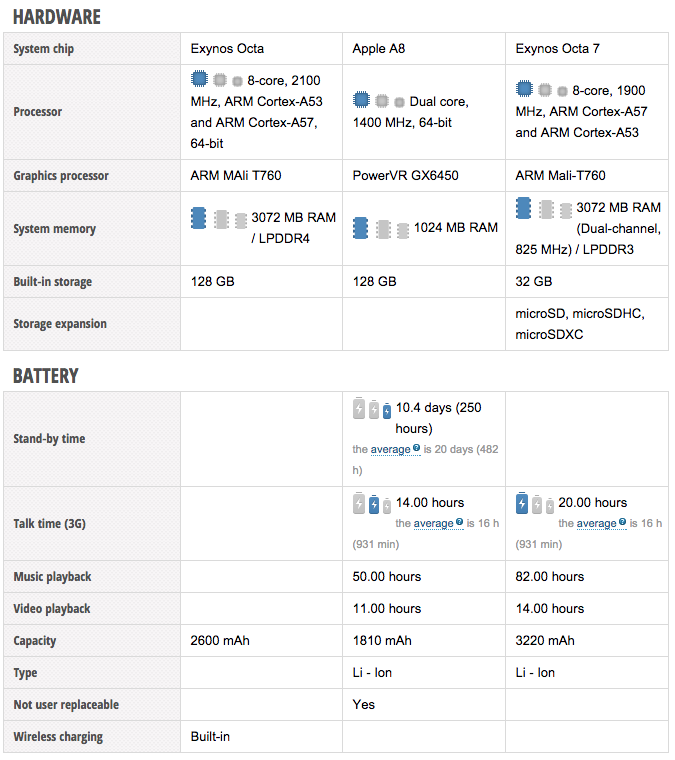Image resolution: width=675 pixels, height=760 pixels.
Task: Click battery rating icon beside 14.00 hours talk time
Action: click(x=372, y=504)
